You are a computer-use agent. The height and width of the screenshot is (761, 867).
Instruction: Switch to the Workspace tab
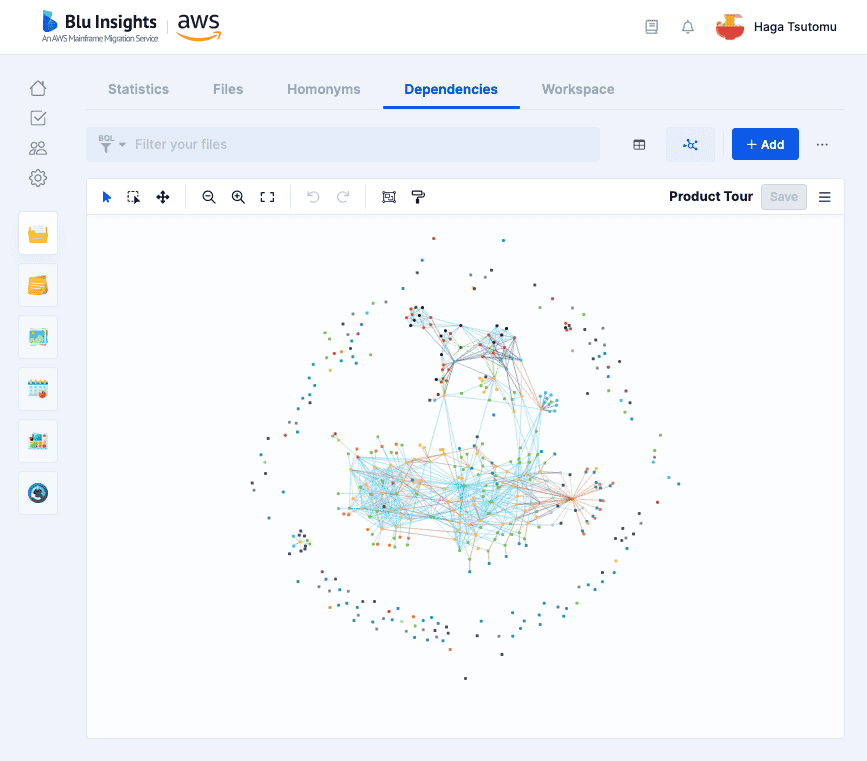(578, 89)
